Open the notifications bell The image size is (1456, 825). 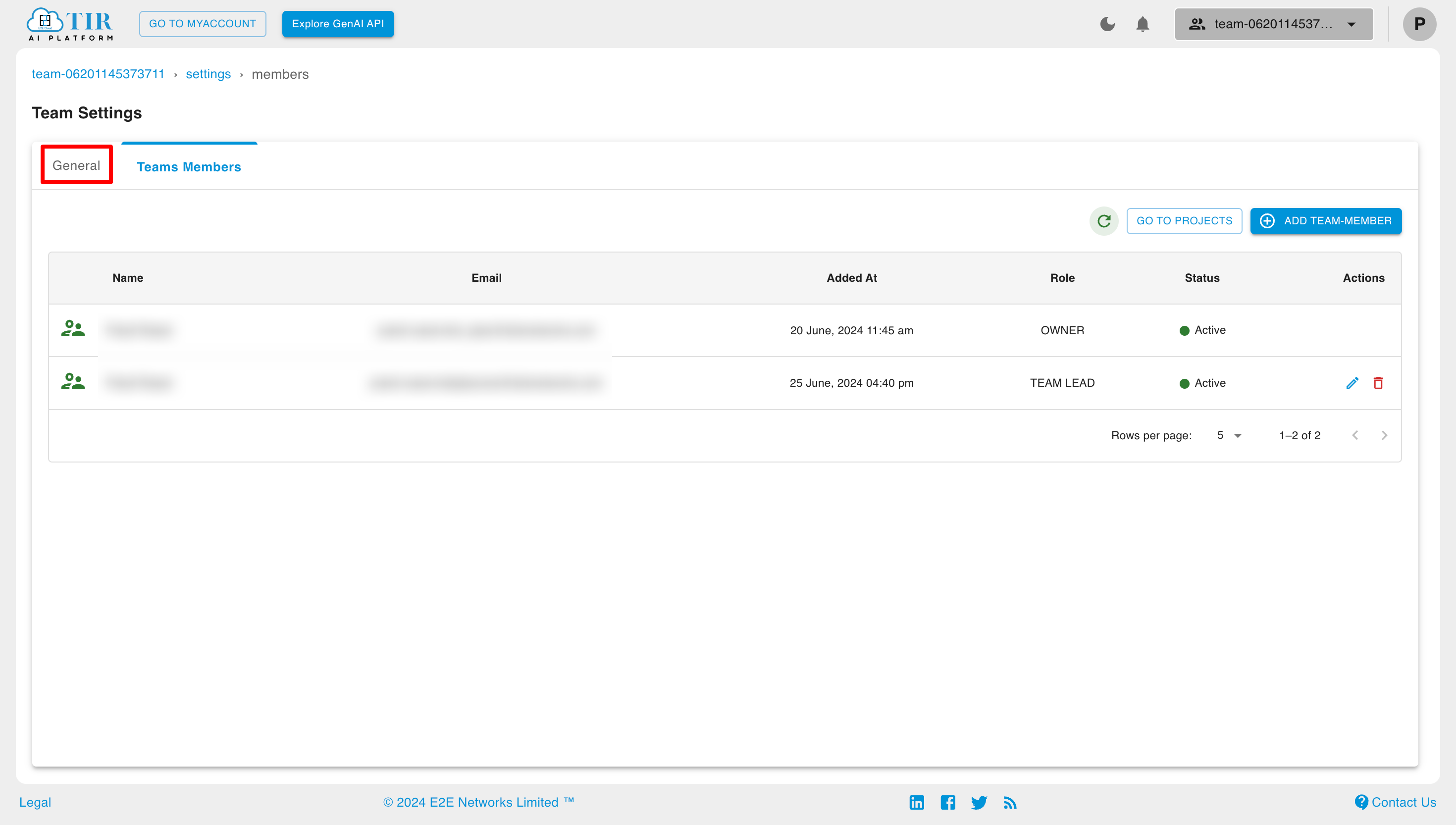(1143, 24)
